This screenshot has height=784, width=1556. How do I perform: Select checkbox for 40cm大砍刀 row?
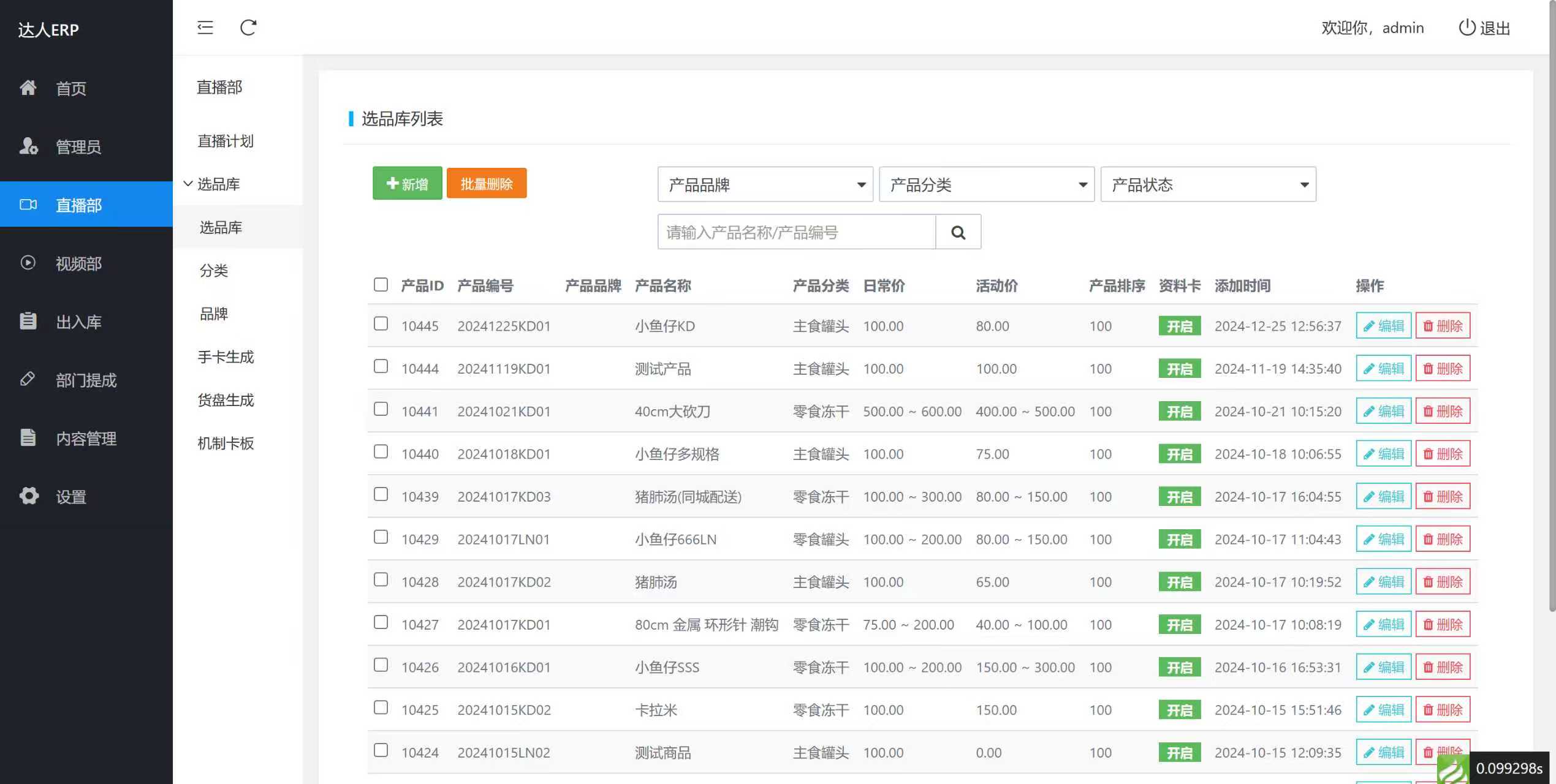(381, 409)
